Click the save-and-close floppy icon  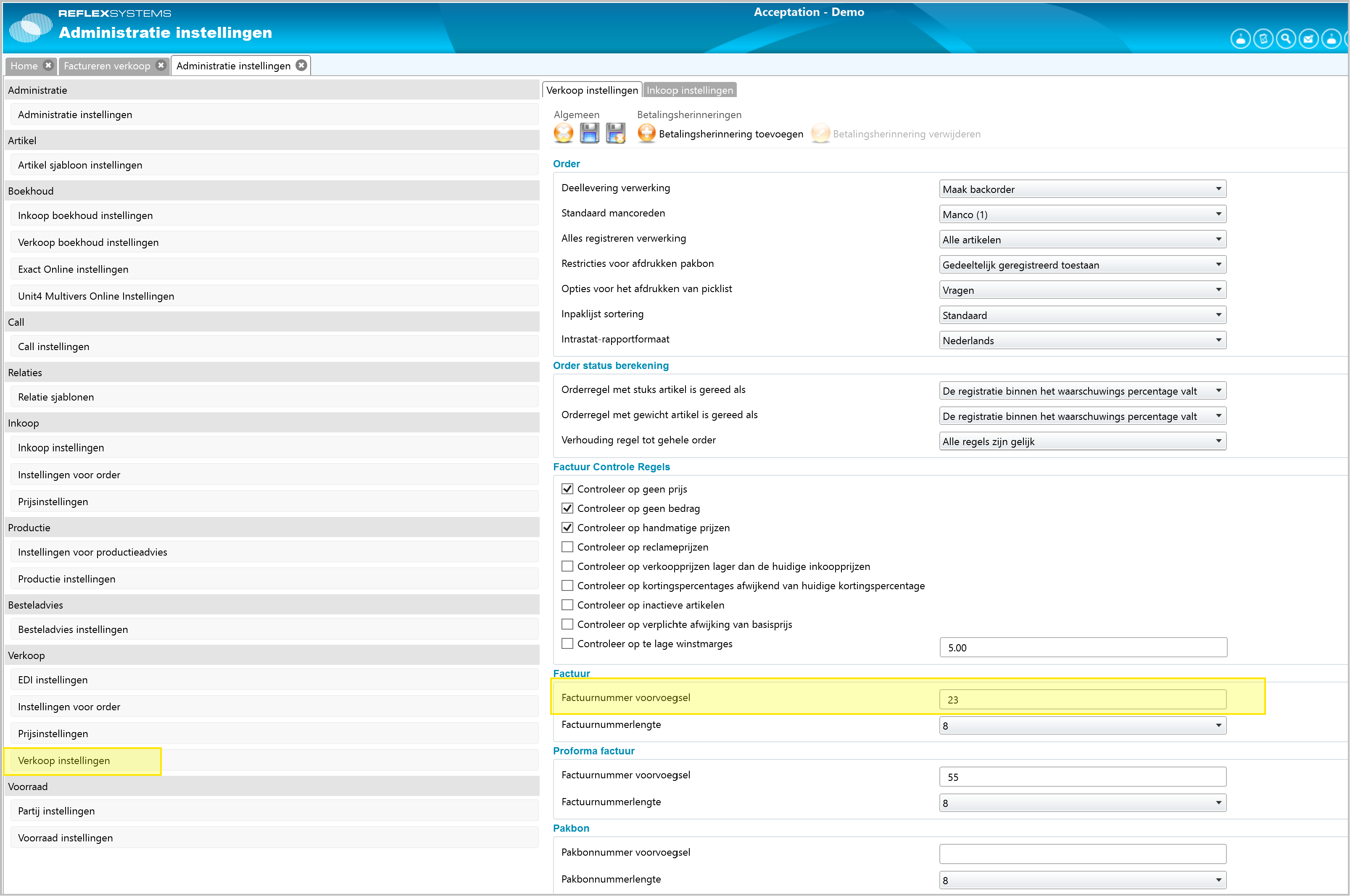coord(615,133)
